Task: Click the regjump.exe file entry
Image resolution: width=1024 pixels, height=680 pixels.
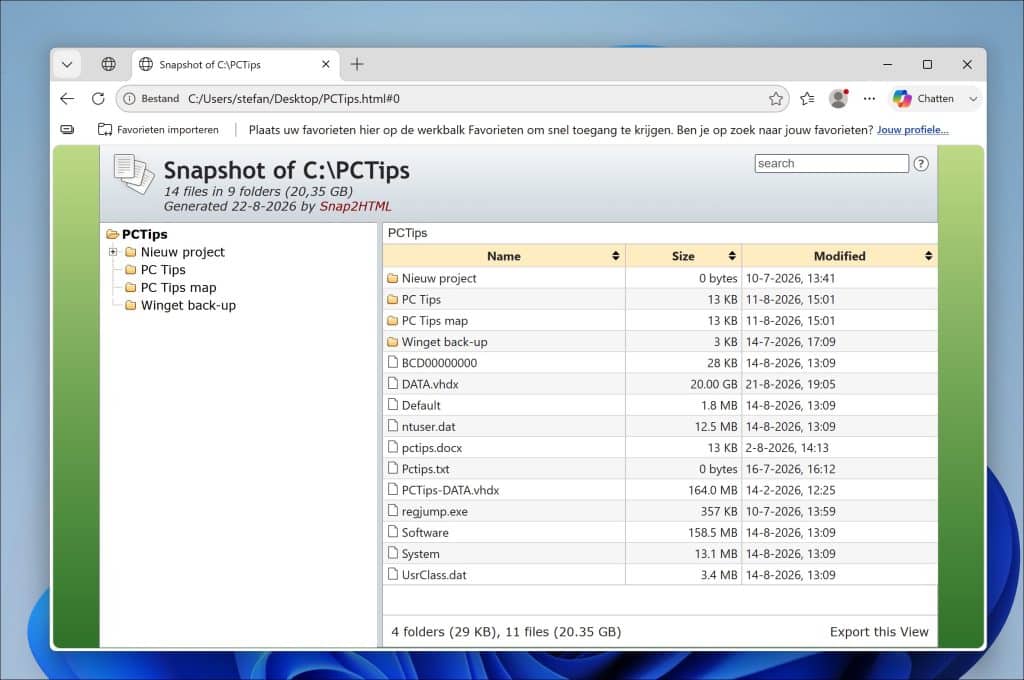Action: tap(434, 511)
